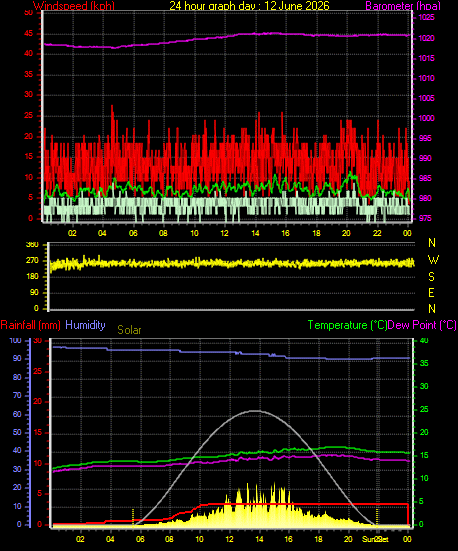The height and width of the screenshot is (551, 458).
Task: Click the '24 hour graph day : 12 June 2026' title
Action: (249, 6)
